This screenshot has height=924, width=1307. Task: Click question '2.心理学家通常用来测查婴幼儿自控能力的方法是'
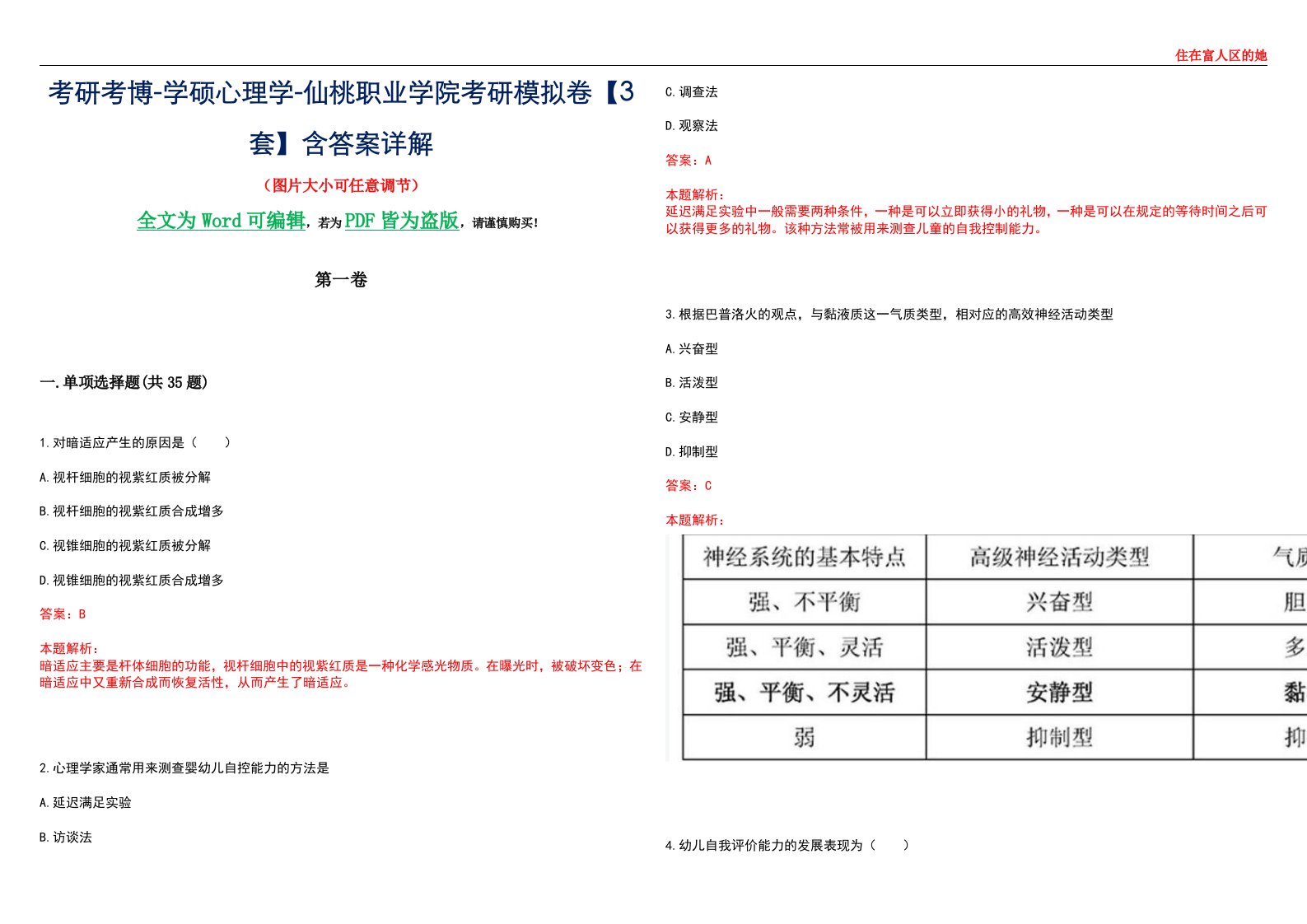pos(184,768)
